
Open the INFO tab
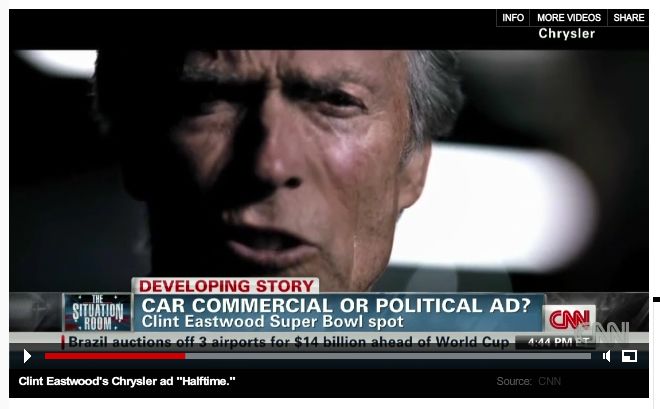[x=513, y=18]
